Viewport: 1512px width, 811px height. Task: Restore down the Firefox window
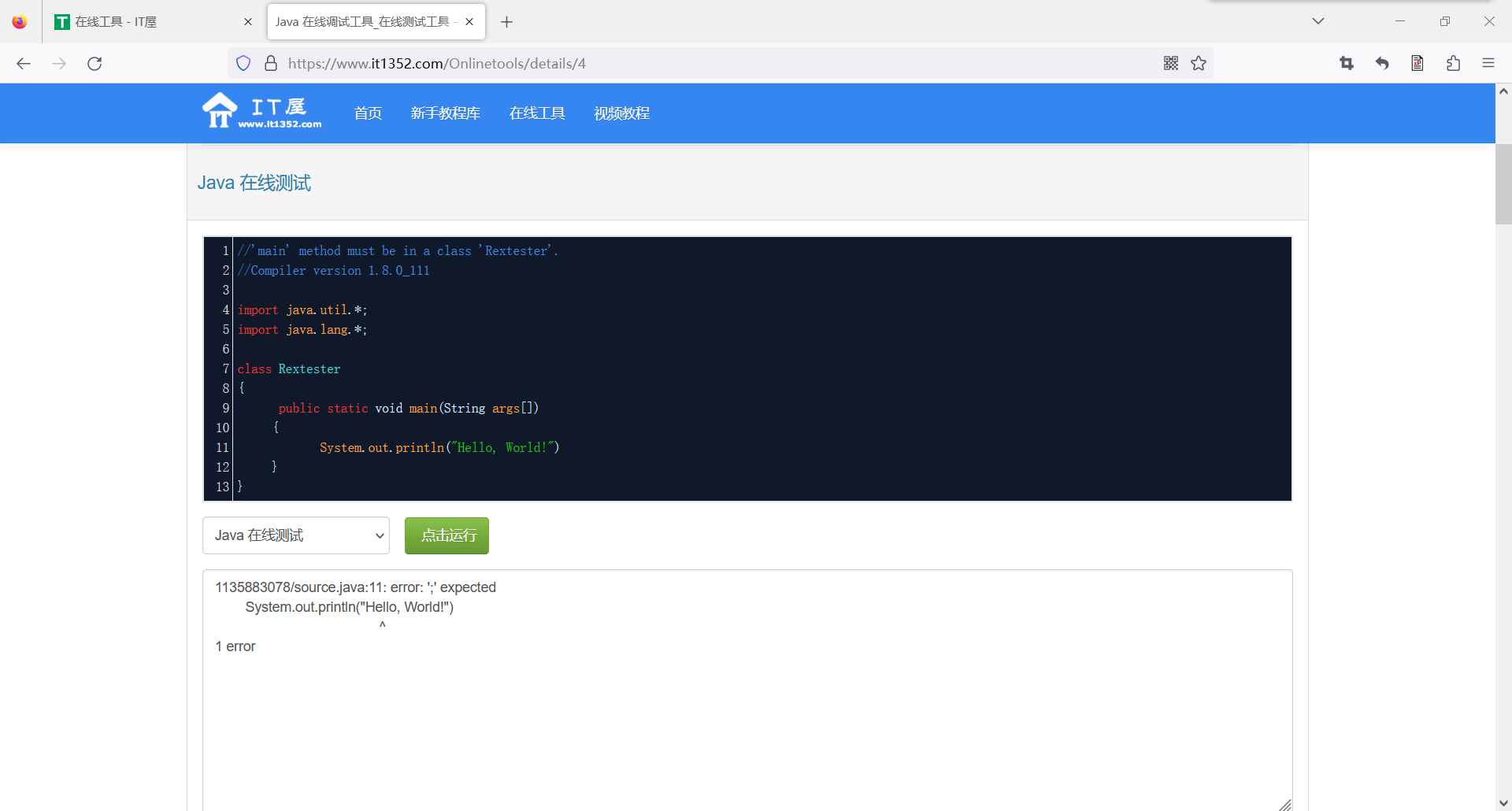[x=1445, y=21]
